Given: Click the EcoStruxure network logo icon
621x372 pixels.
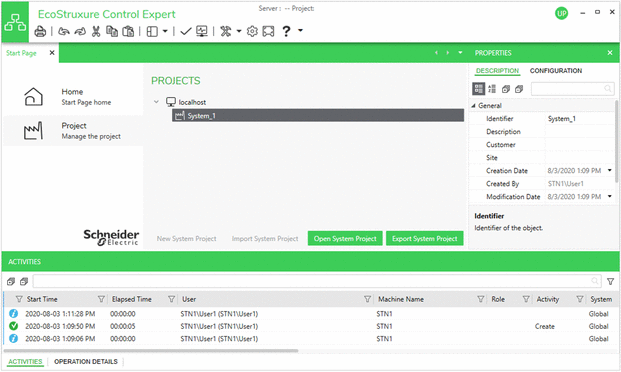Looking at the screenshot, I should (15, 23).
